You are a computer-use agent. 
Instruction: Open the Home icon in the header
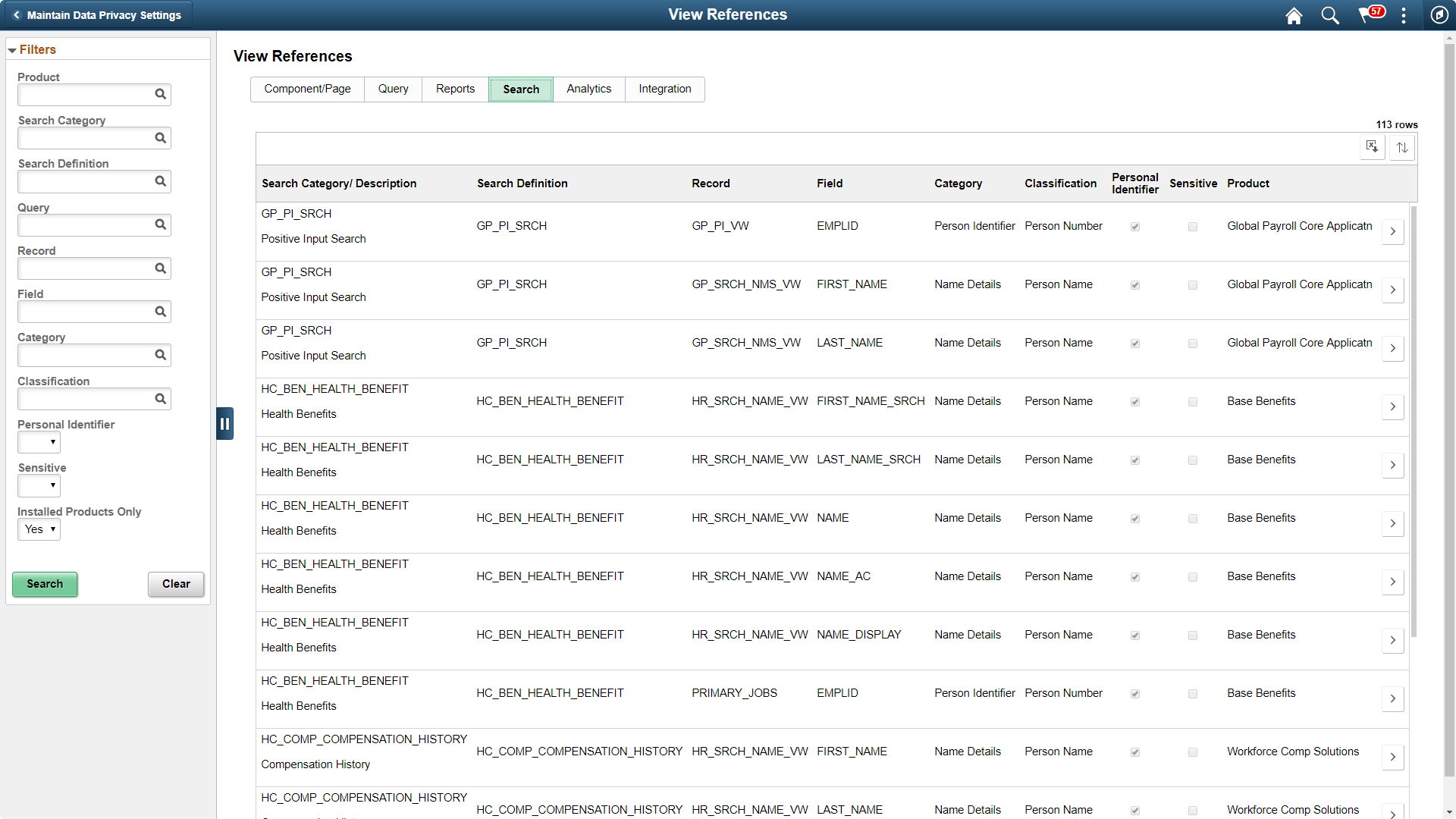[1294, 15]
